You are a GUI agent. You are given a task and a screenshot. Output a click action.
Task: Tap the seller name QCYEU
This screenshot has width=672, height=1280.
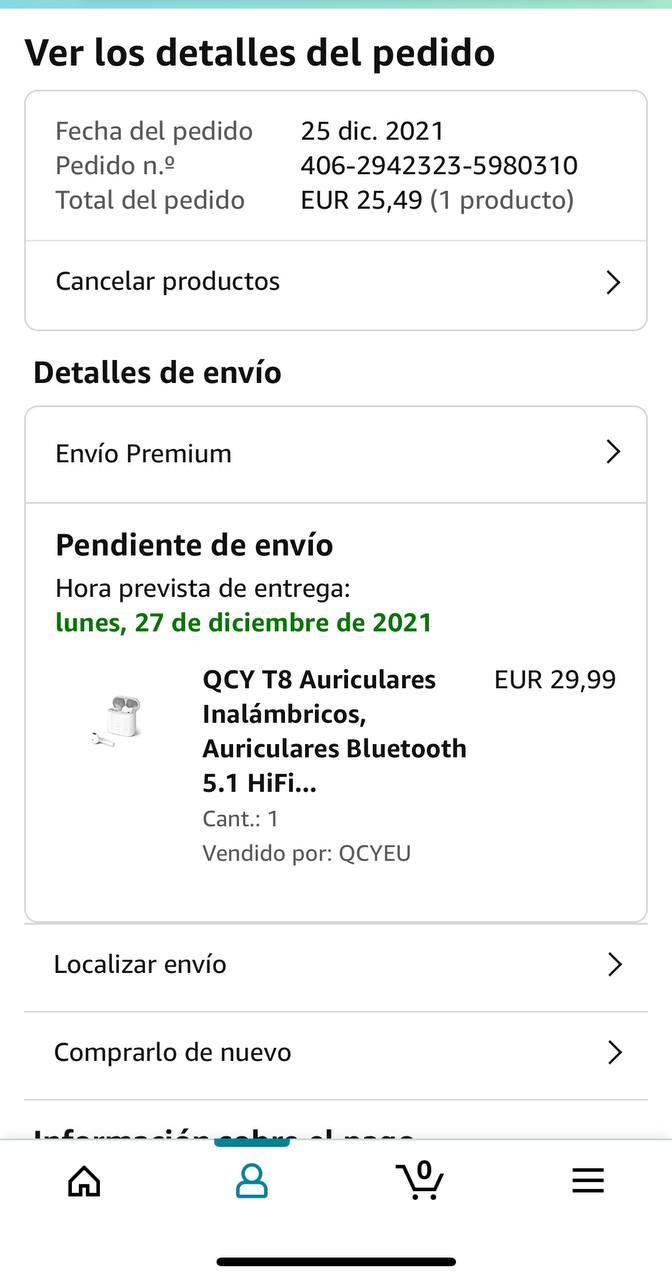click(x=375, y=854)
